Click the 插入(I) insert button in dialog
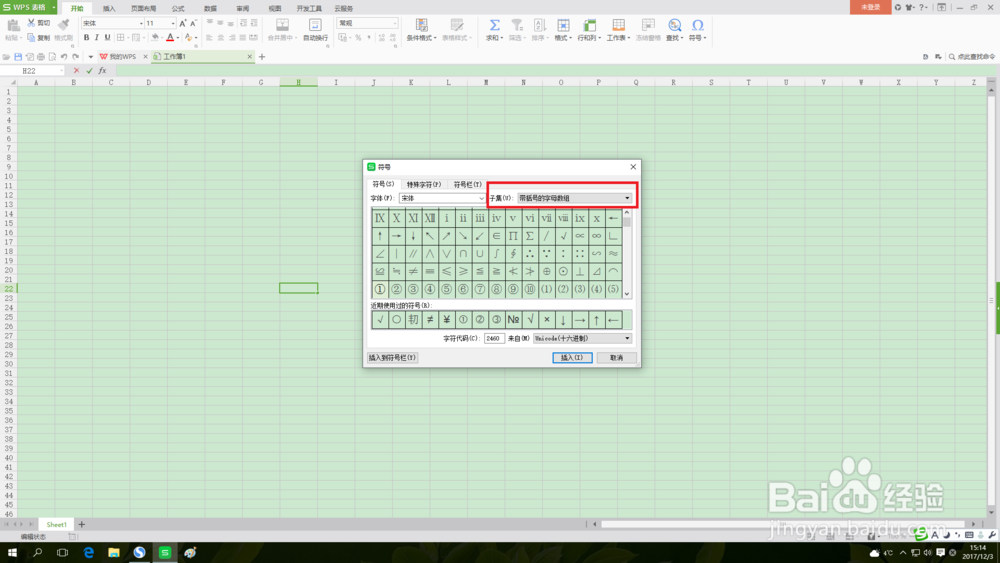The height and width of the screenshot is (563, 1000). pyautogui.click(x=572, y=358)
